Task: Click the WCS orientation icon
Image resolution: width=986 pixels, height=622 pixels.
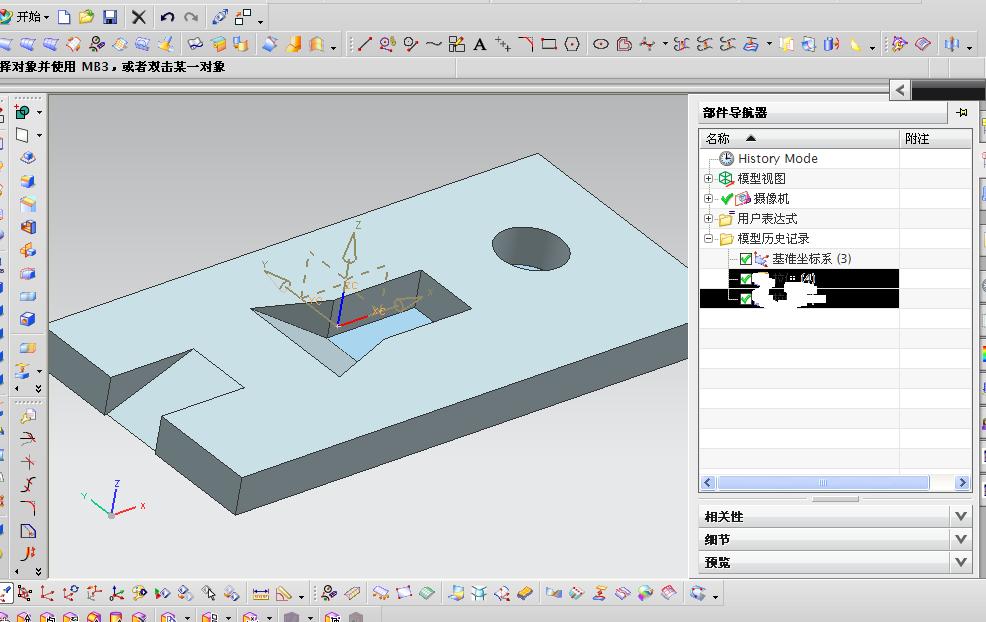Action: [116, 593]
